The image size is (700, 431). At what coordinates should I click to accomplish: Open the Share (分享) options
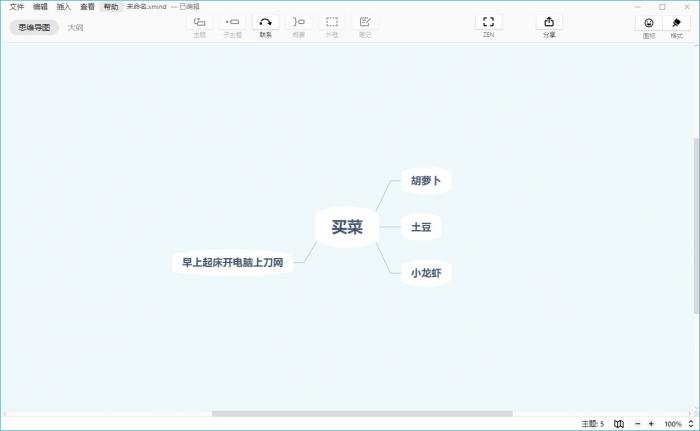[549, 22]
